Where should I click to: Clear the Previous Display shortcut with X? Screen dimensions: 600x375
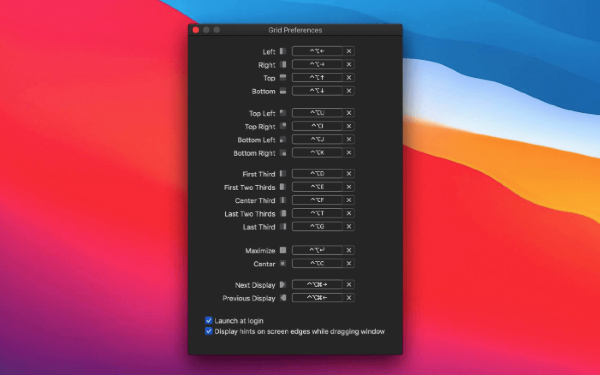(349, 298)
